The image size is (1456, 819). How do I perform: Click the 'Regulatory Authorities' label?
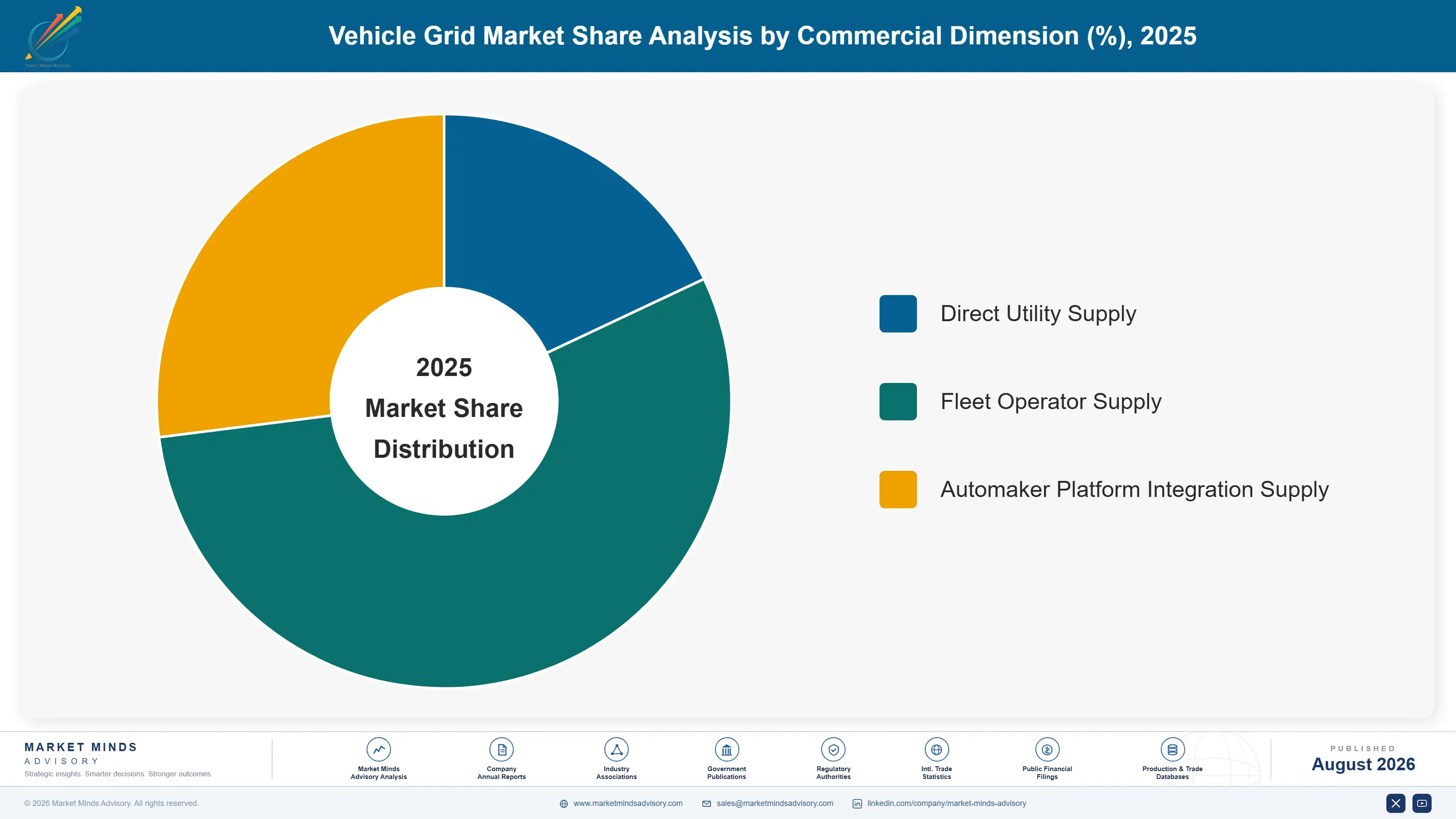pyautogui.click(x=833, y=773)
